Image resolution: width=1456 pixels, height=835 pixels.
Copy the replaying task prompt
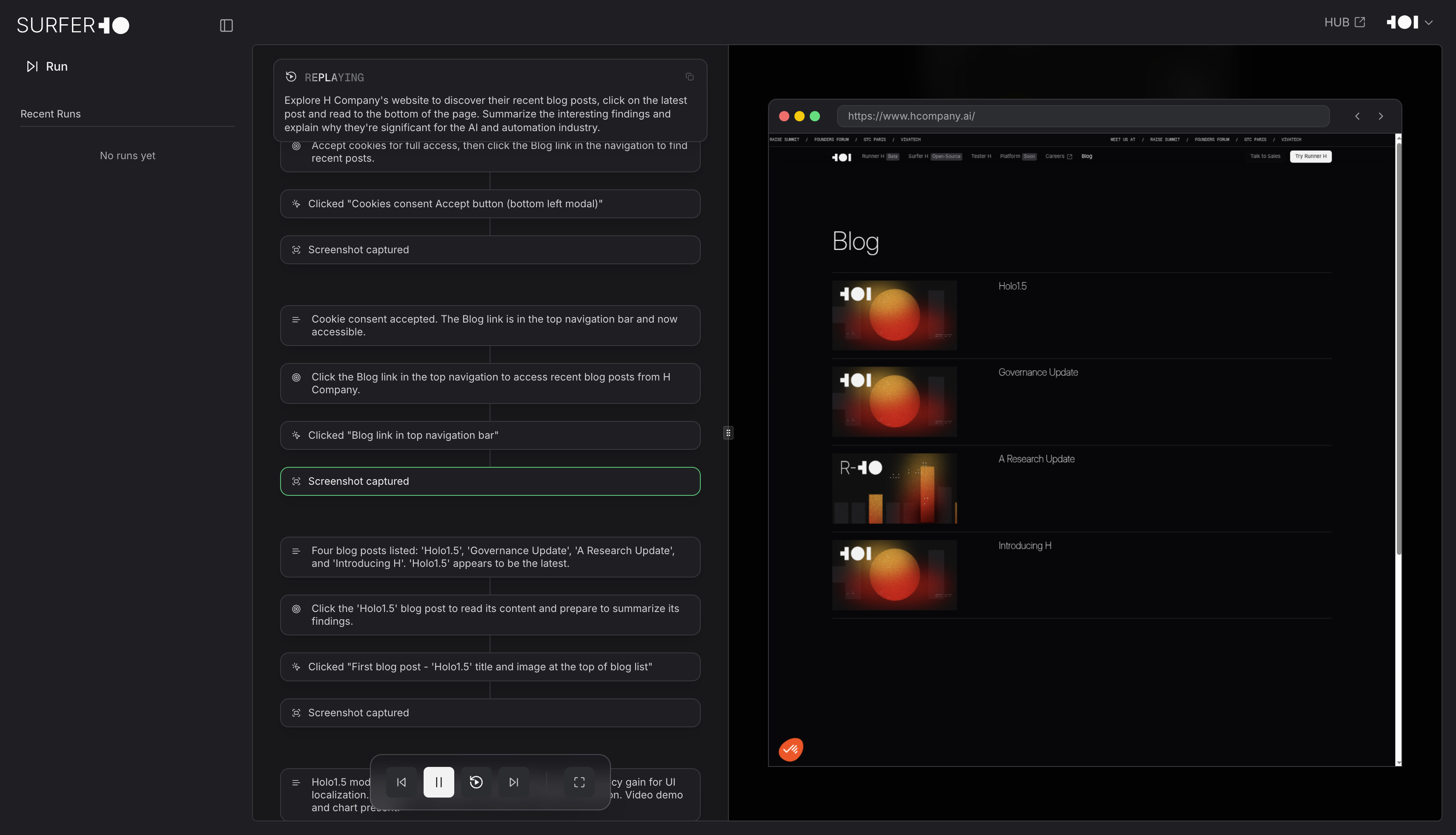[x=690, y=77]
